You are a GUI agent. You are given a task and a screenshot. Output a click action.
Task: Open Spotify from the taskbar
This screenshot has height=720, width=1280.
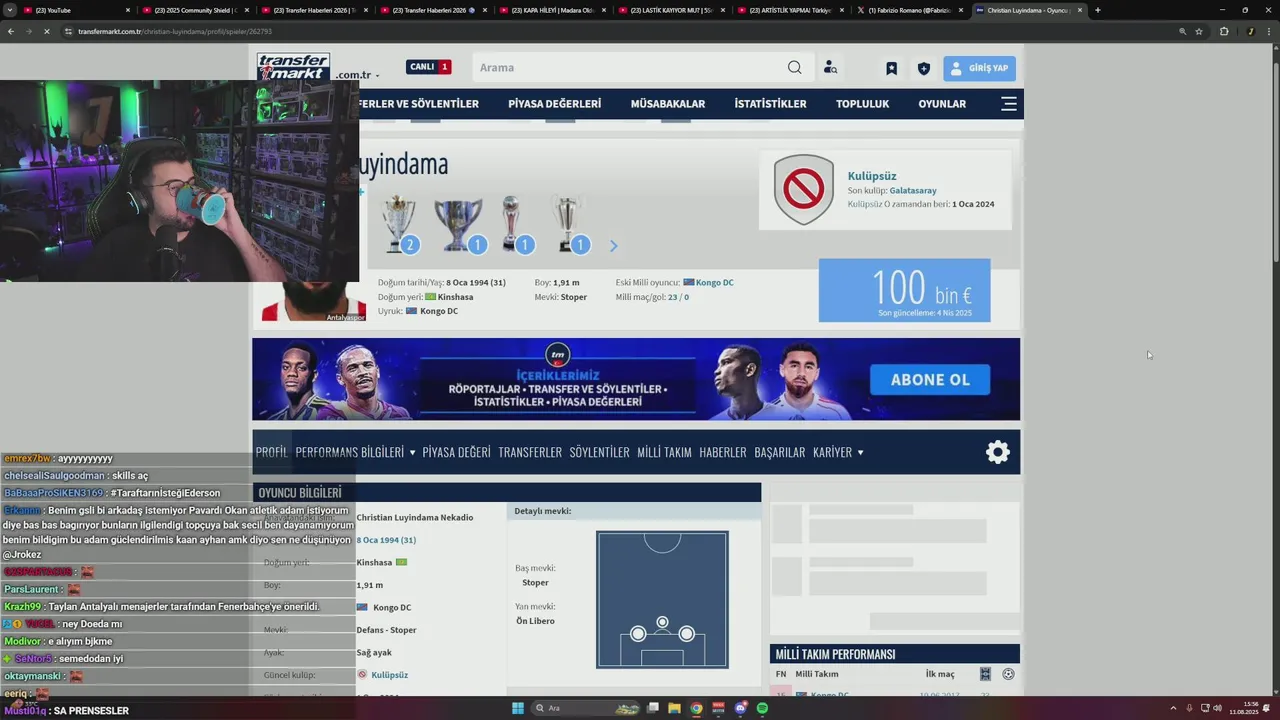[x=762, y=708]
